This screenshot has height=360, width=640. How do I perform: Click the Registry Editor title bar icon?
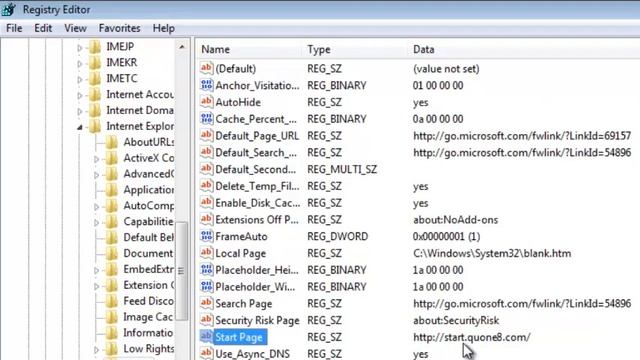click(x=9, y=9)
